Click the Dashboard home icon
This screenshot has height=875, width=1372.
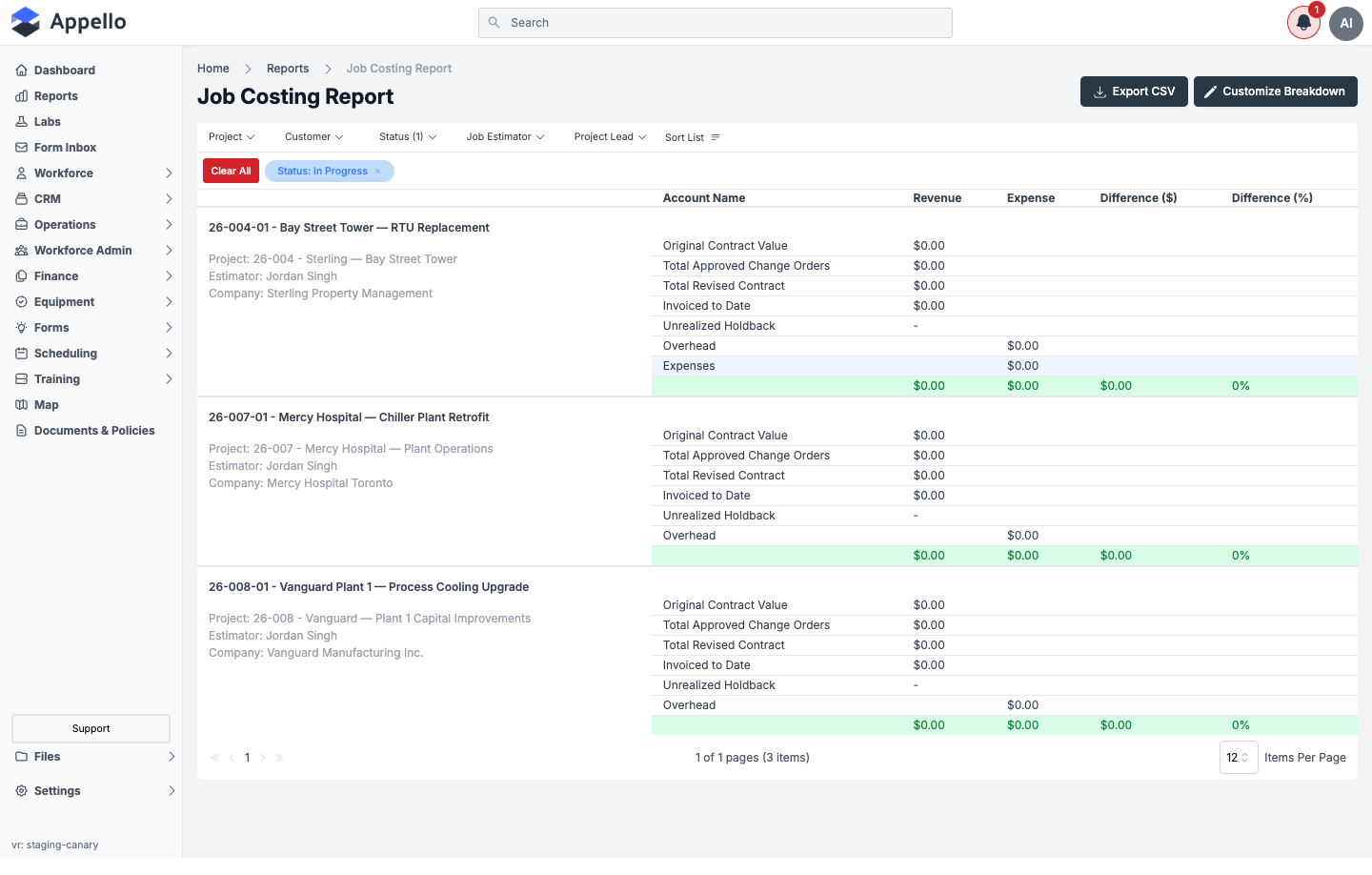[x=21, y=71]
